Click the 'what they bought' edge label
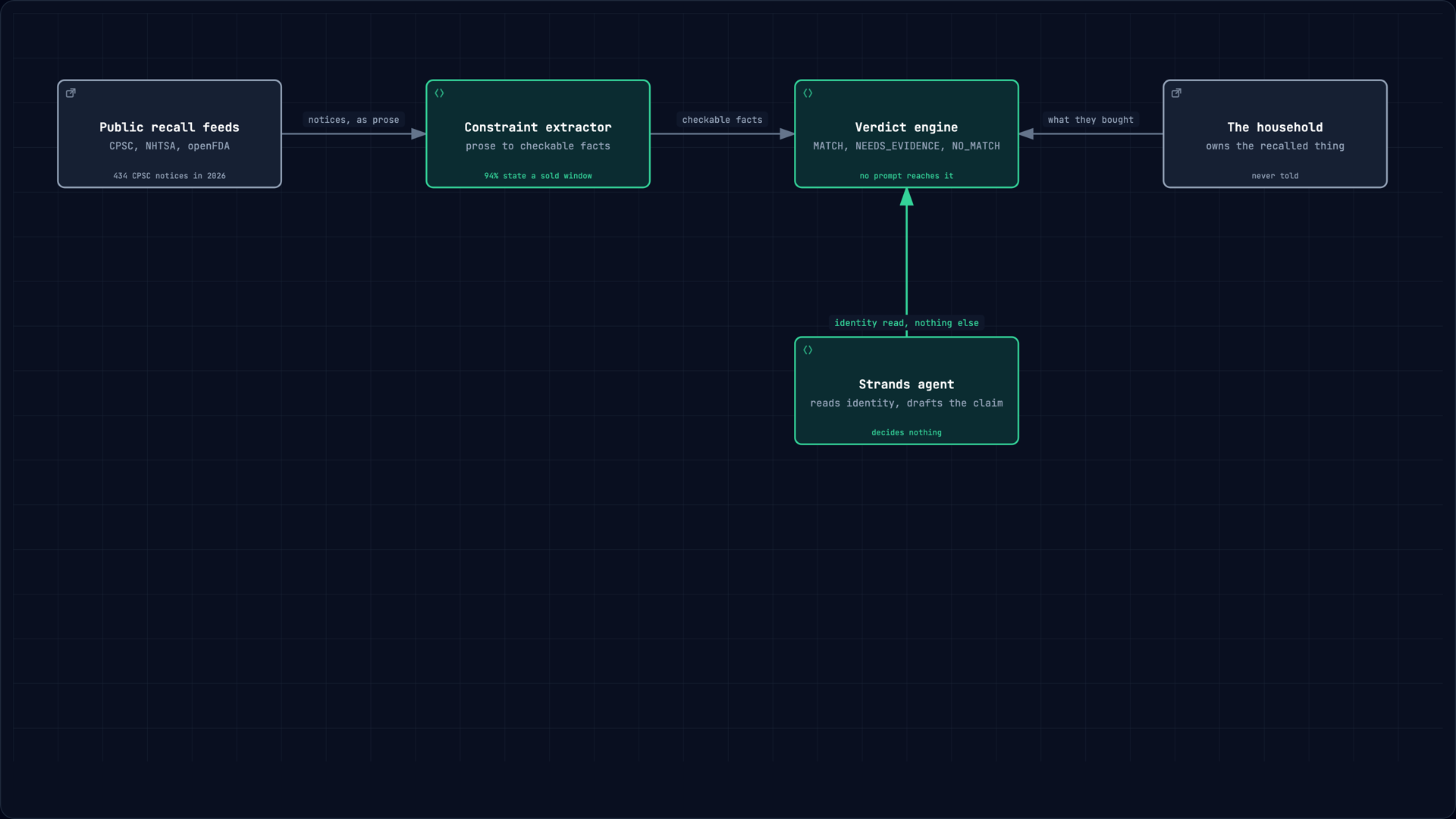The width and height of the screenshot is (1456, 819). point(1090,120)
